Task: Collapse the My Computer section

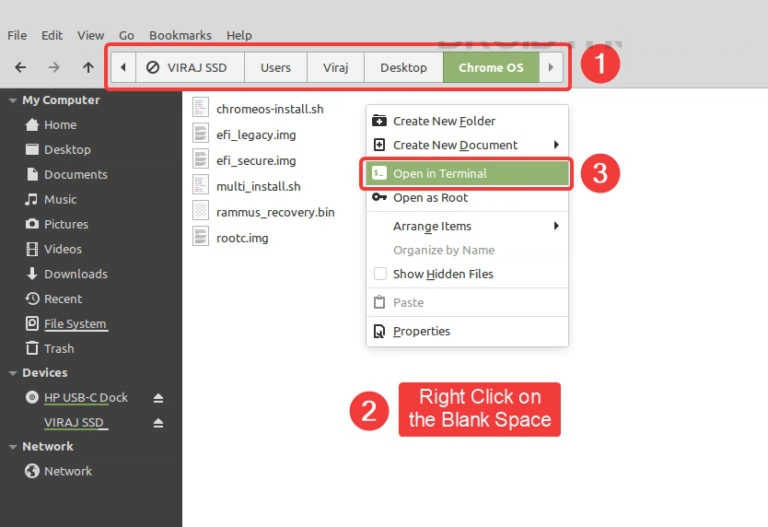Action: (x=12, y=100)
